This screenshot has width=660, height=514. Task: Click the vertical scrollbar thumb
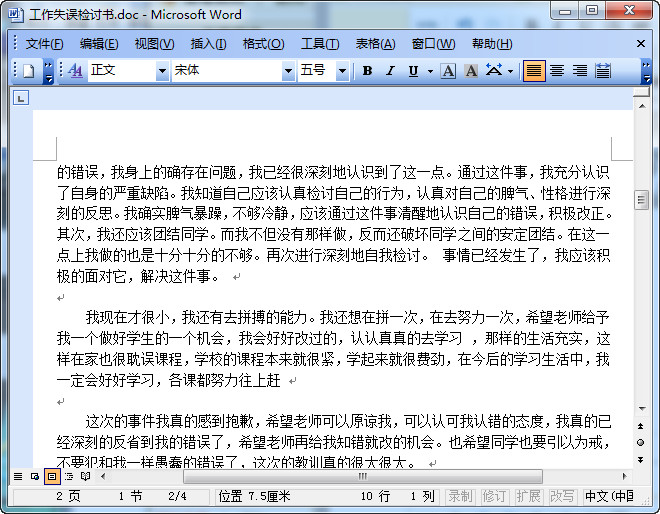(642, 200)
